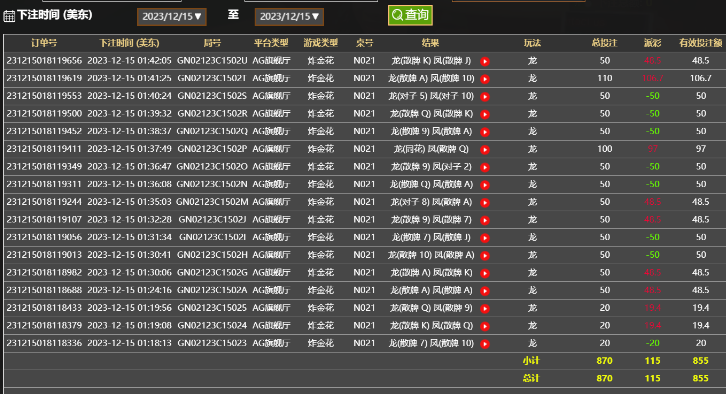Play the replay for order 231215018118433
Viewport: 726px width, 394px height.
(485, 308)
